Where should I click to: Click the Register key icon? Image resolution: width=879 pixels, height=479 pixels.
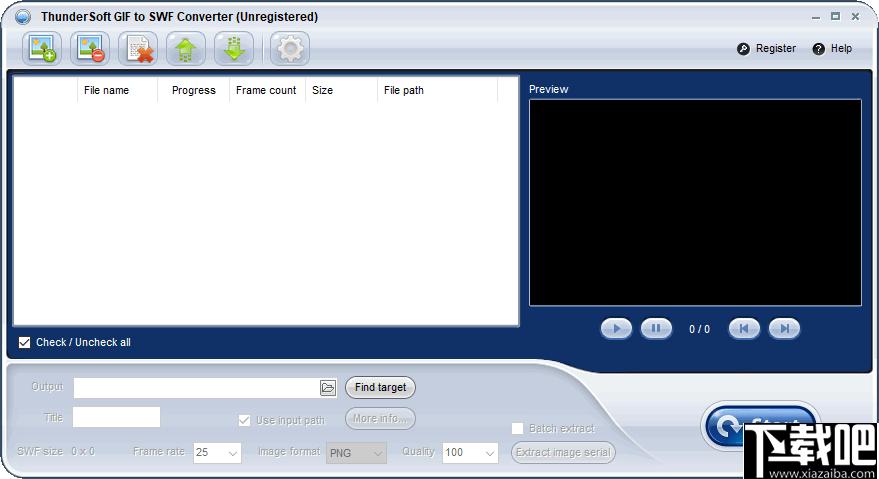tap(743, 49)
